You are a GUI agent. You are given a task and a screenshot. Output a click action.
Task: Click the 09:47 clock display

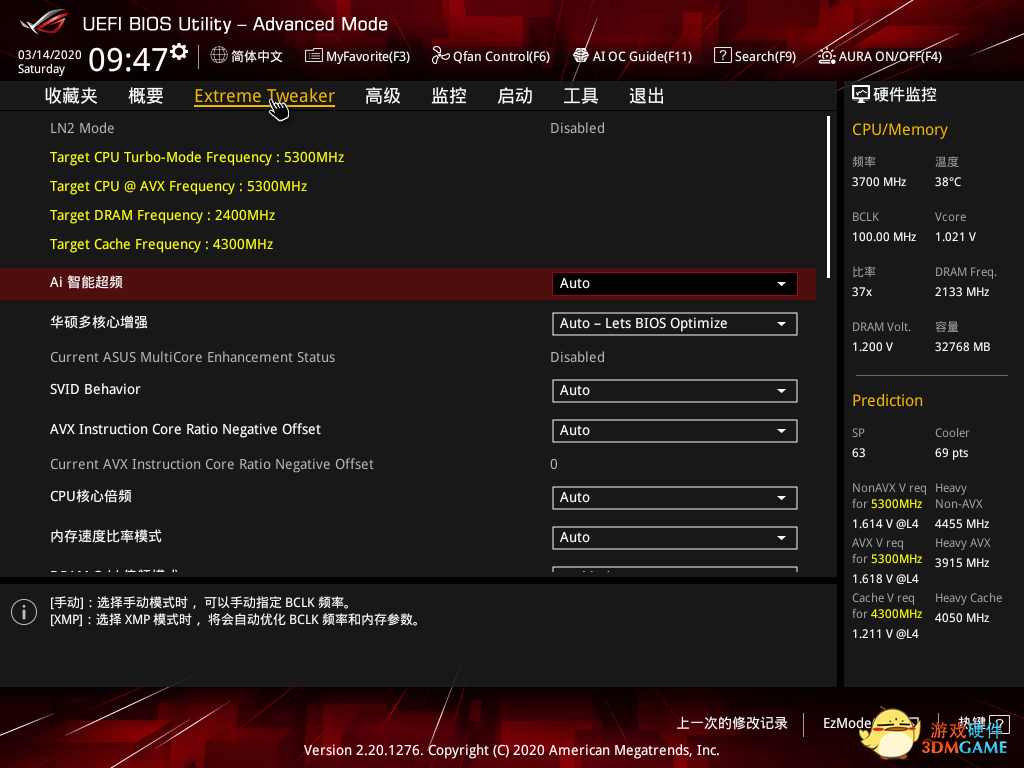point(129,60)
